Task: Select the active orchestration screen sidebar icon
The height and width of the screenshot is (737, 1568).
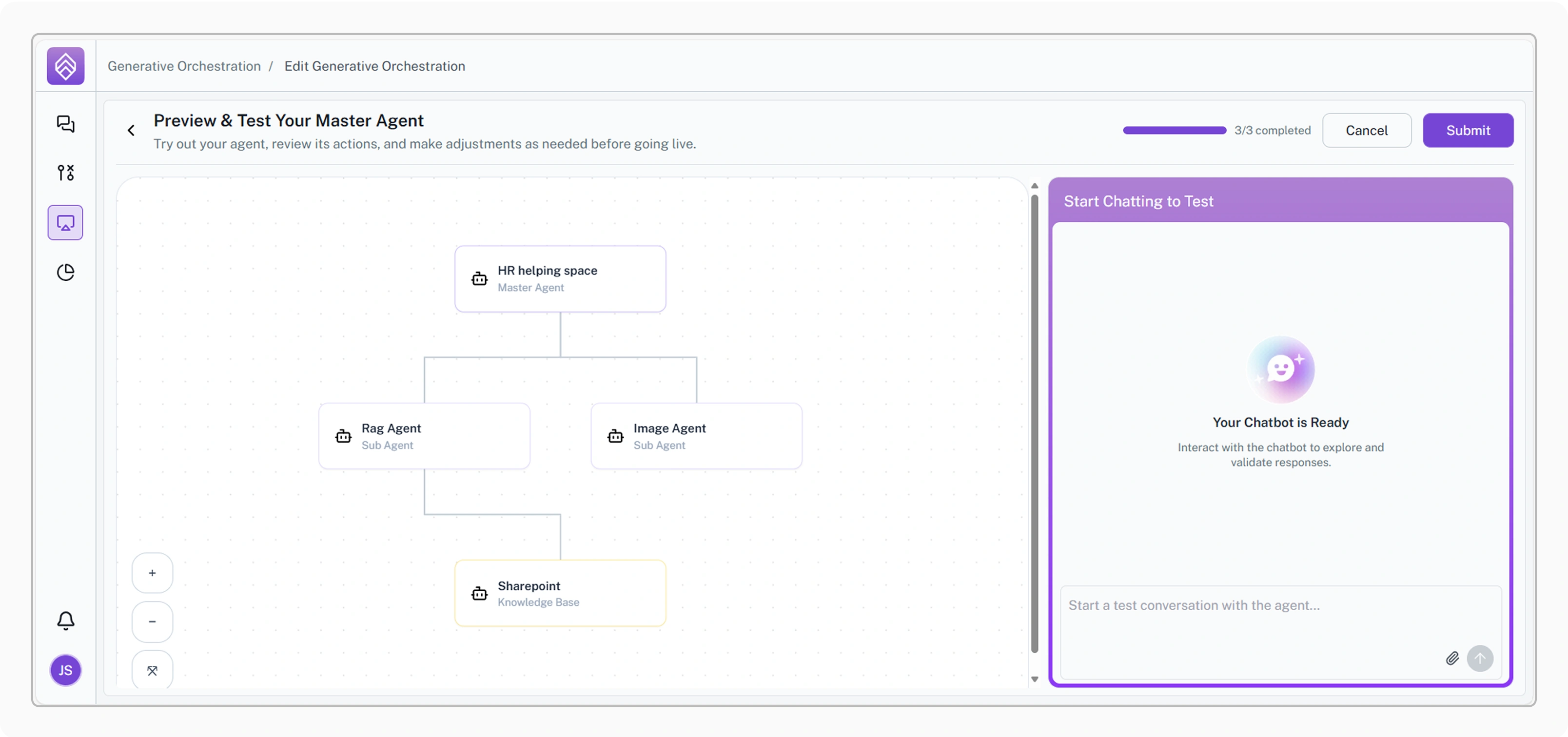Action: (x=66, y=223)
